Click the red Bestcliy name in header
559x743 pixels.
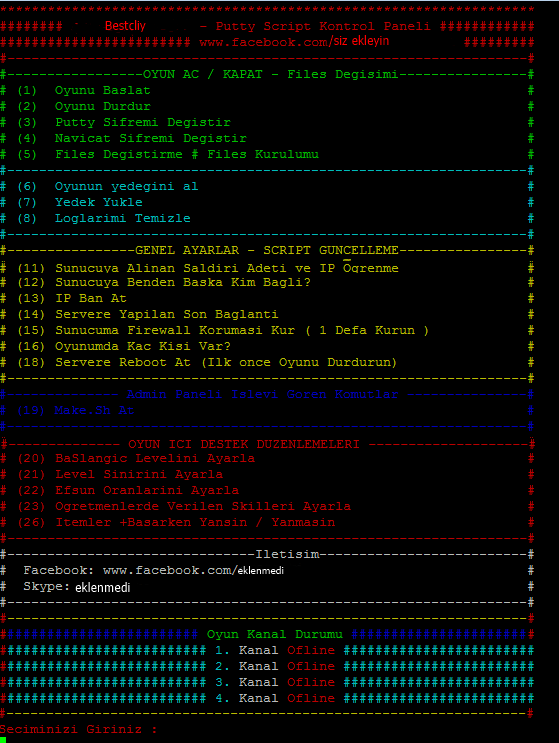click(x=125, y=26)
